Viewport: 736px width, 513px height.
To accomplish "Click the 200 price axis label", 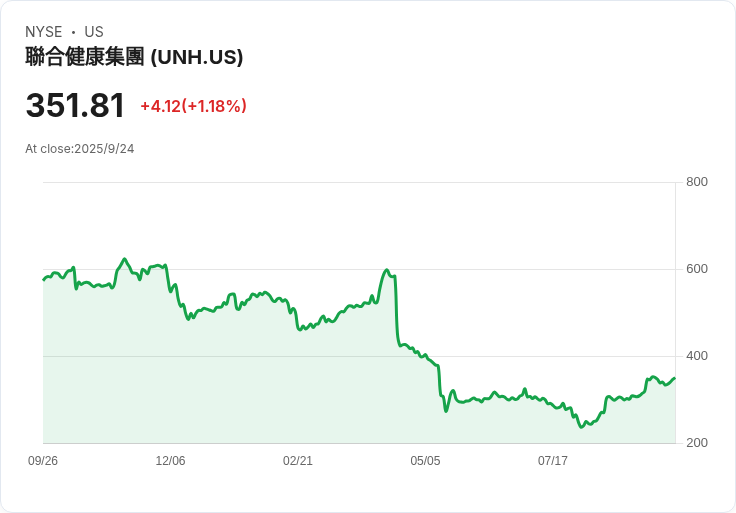I will point(697,443).
